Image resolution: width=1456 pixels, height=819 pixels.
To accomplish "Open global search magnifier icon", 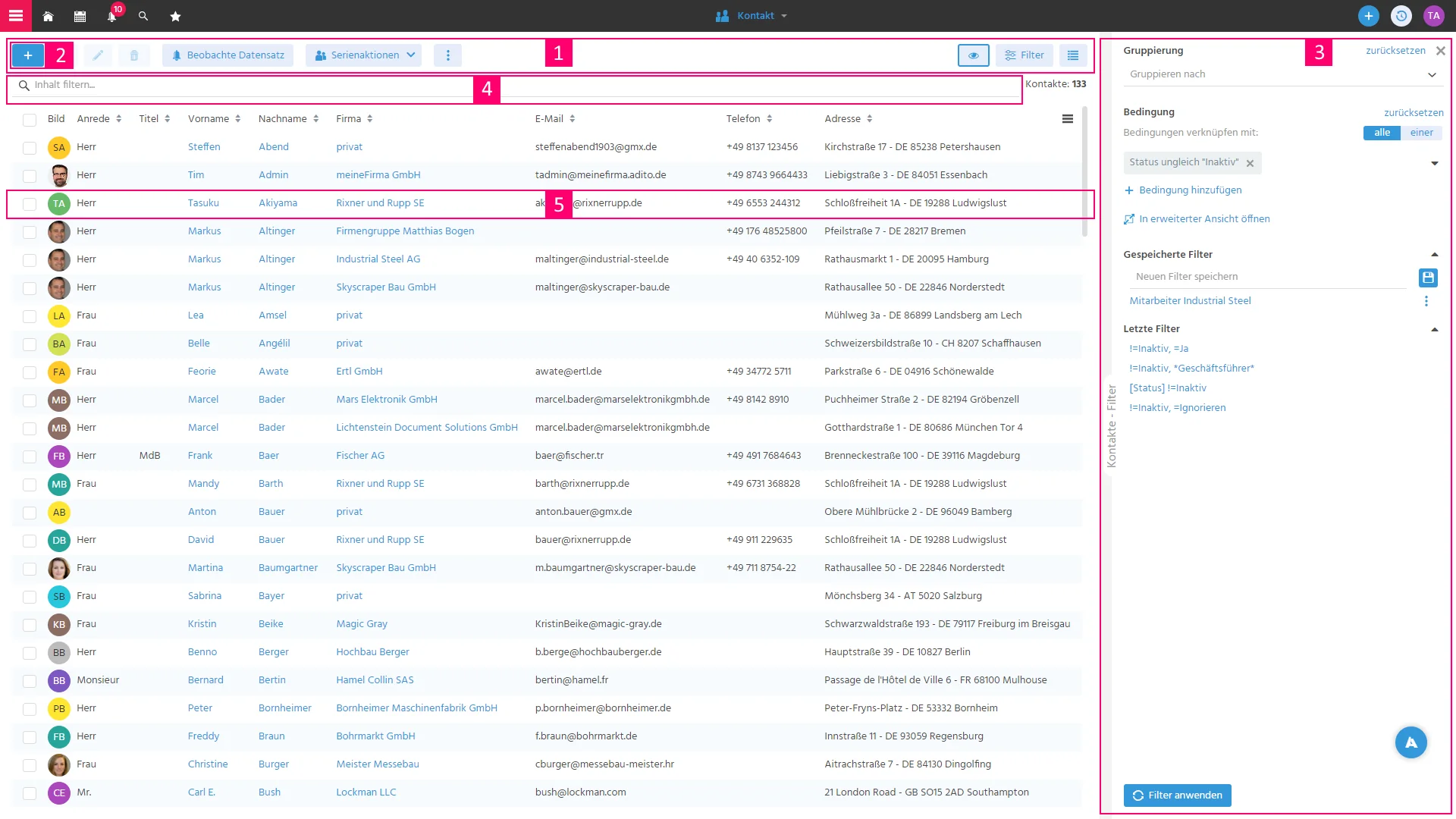I will tap(143, 16).
